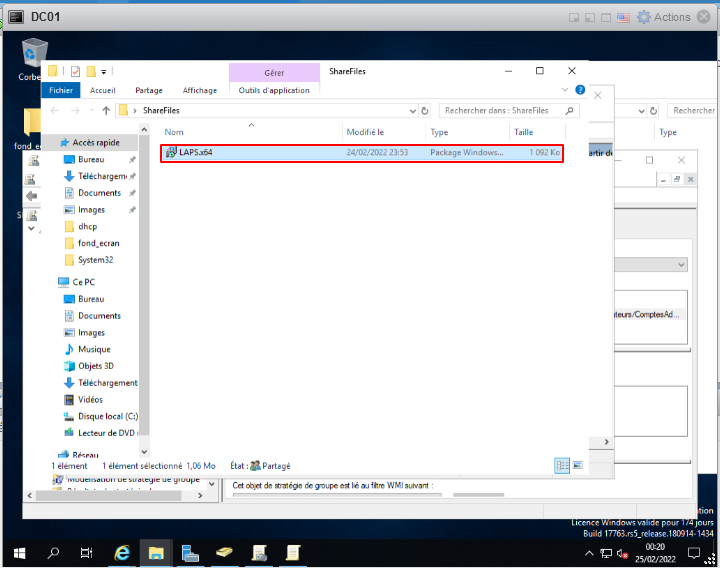Open the Fichier menu
Screen dimensions: 720x568
click(61, 90)
